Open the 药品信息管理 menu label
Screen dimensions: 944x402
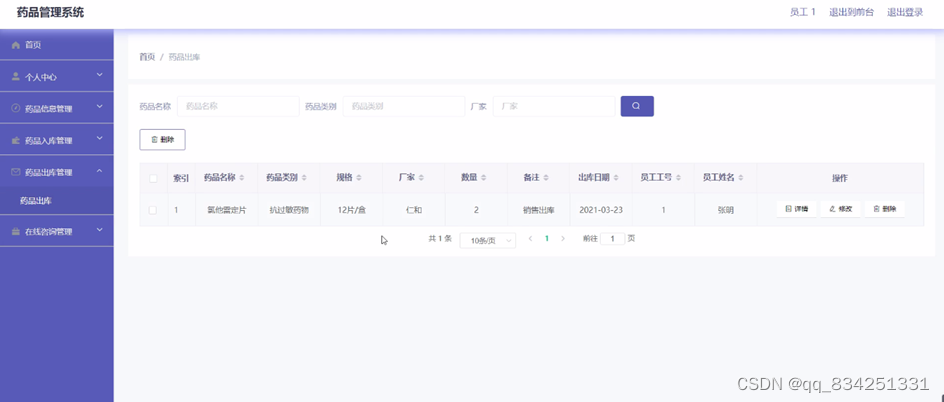(49, 109)
